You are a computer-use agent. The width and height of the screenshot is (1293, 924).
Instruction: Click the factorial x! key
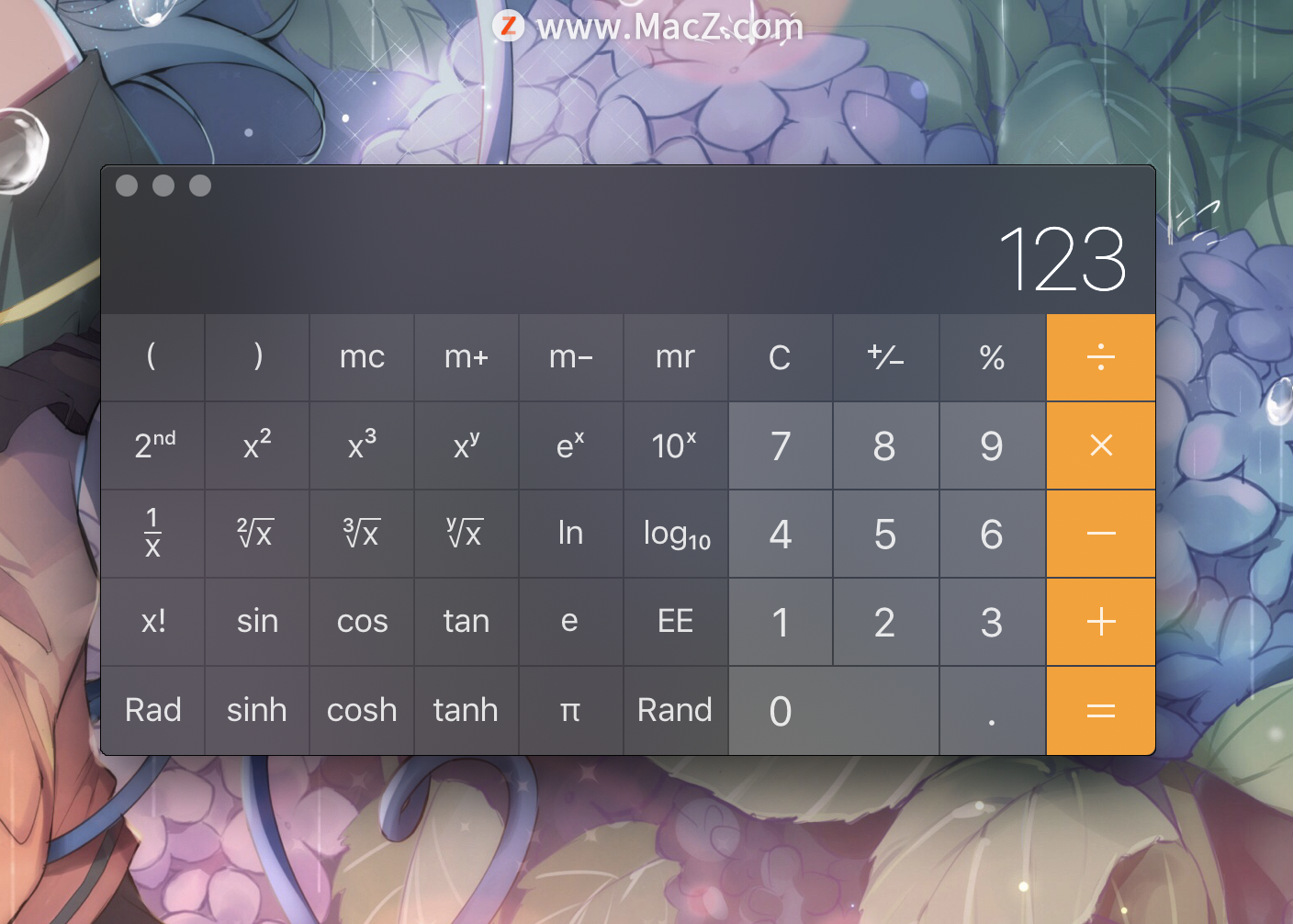[152, 622]
